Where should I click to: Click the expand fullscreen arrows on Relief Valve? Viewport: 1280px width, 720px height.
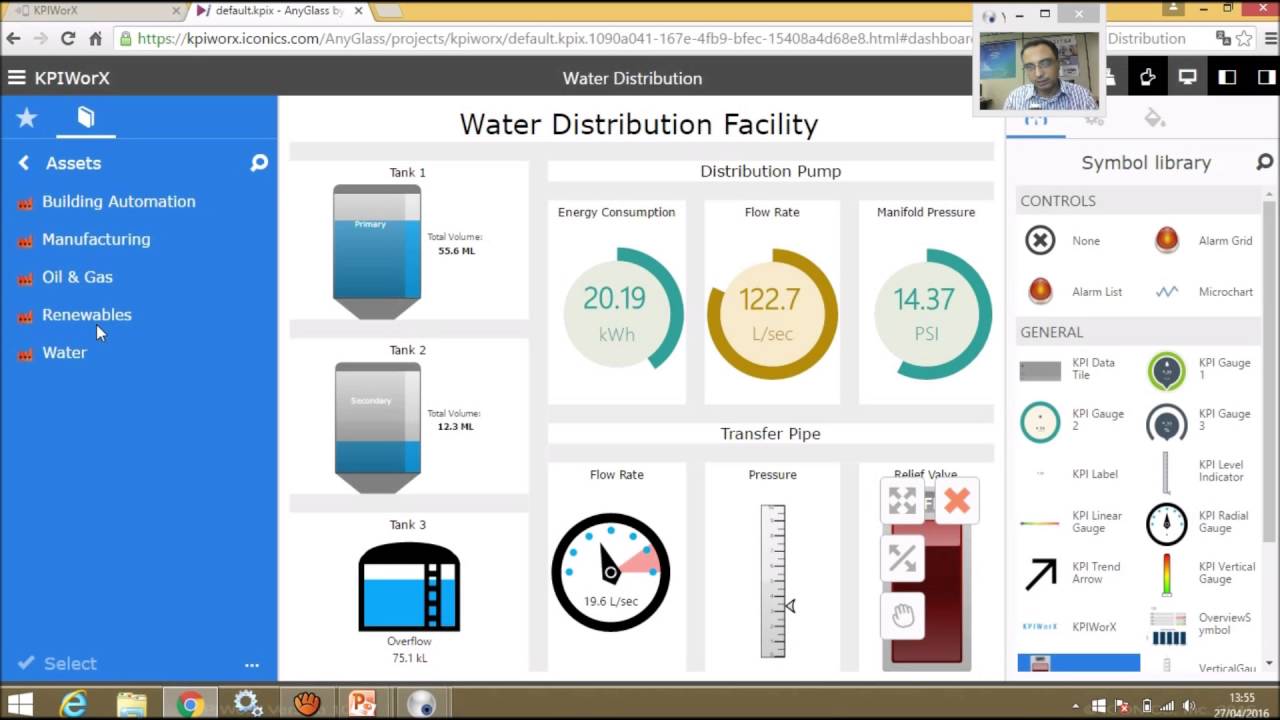(x=902, y=501)
